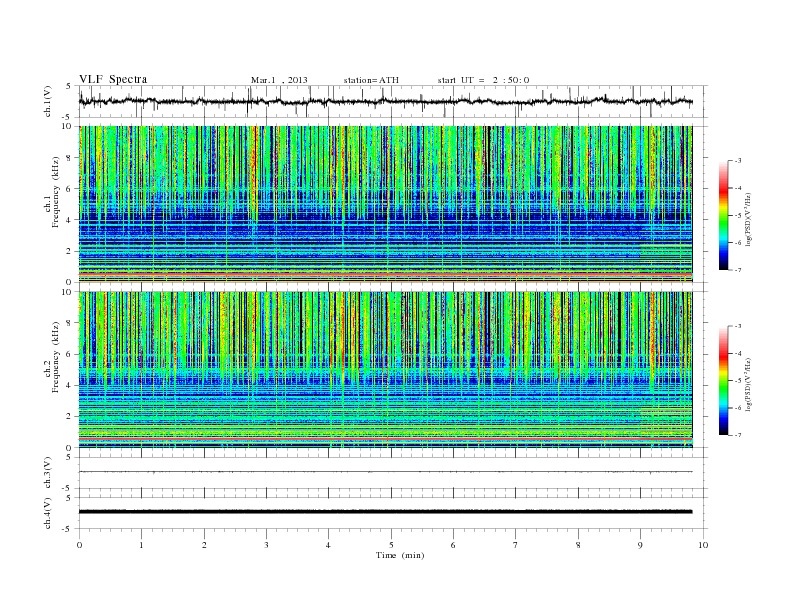Viewport: 792px width, 612px height.
Task: Click time axis tick label "6"
Action: coord(453,545)
